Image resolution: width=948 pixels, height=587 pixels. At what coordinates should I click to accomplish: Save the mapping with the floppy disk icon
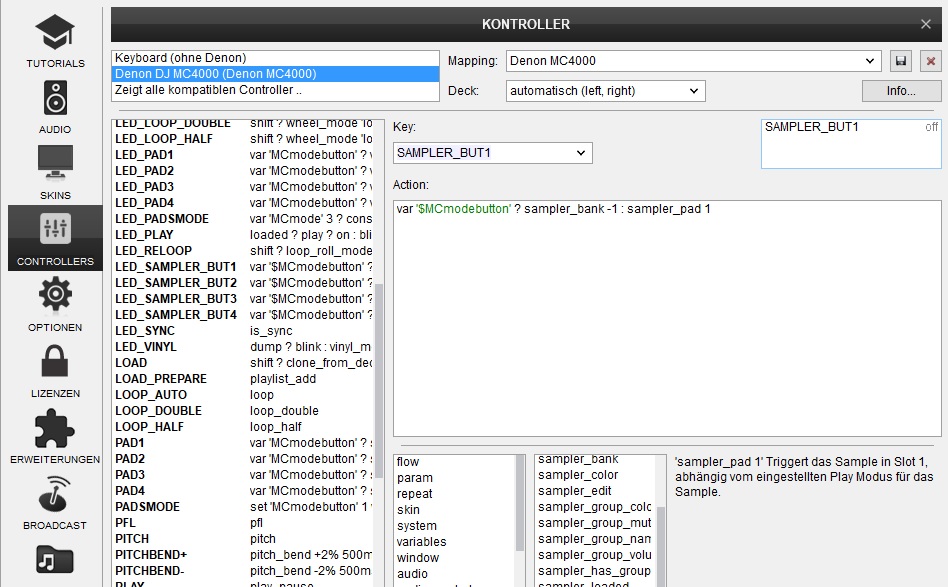point(901,60)
